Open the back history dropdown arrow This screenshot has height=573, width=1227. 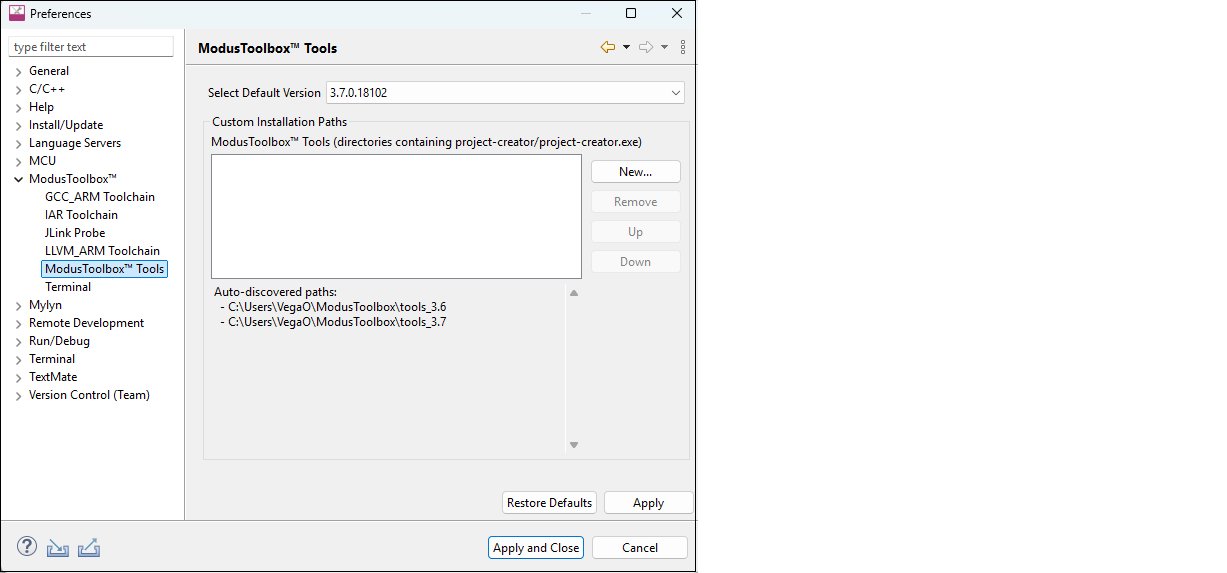626,47
